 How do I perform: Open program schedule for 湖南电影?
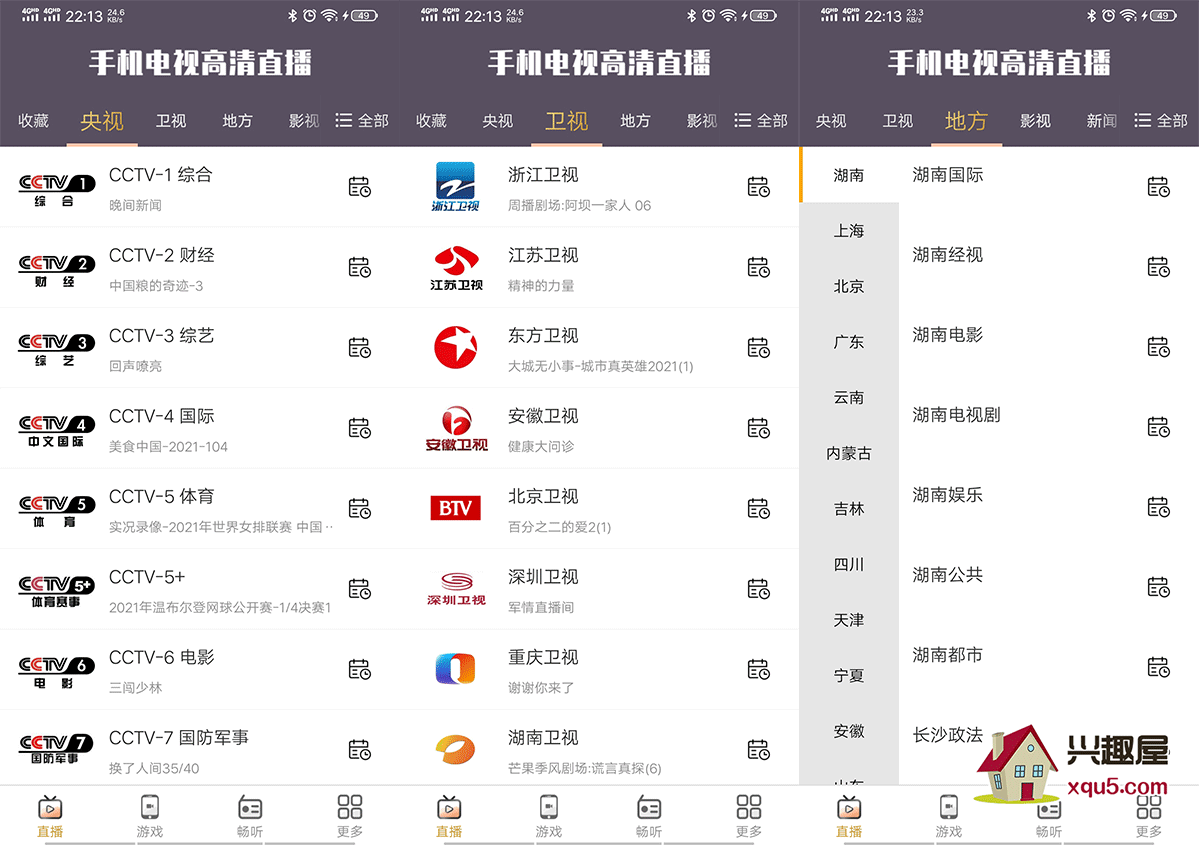[1158, 348]
